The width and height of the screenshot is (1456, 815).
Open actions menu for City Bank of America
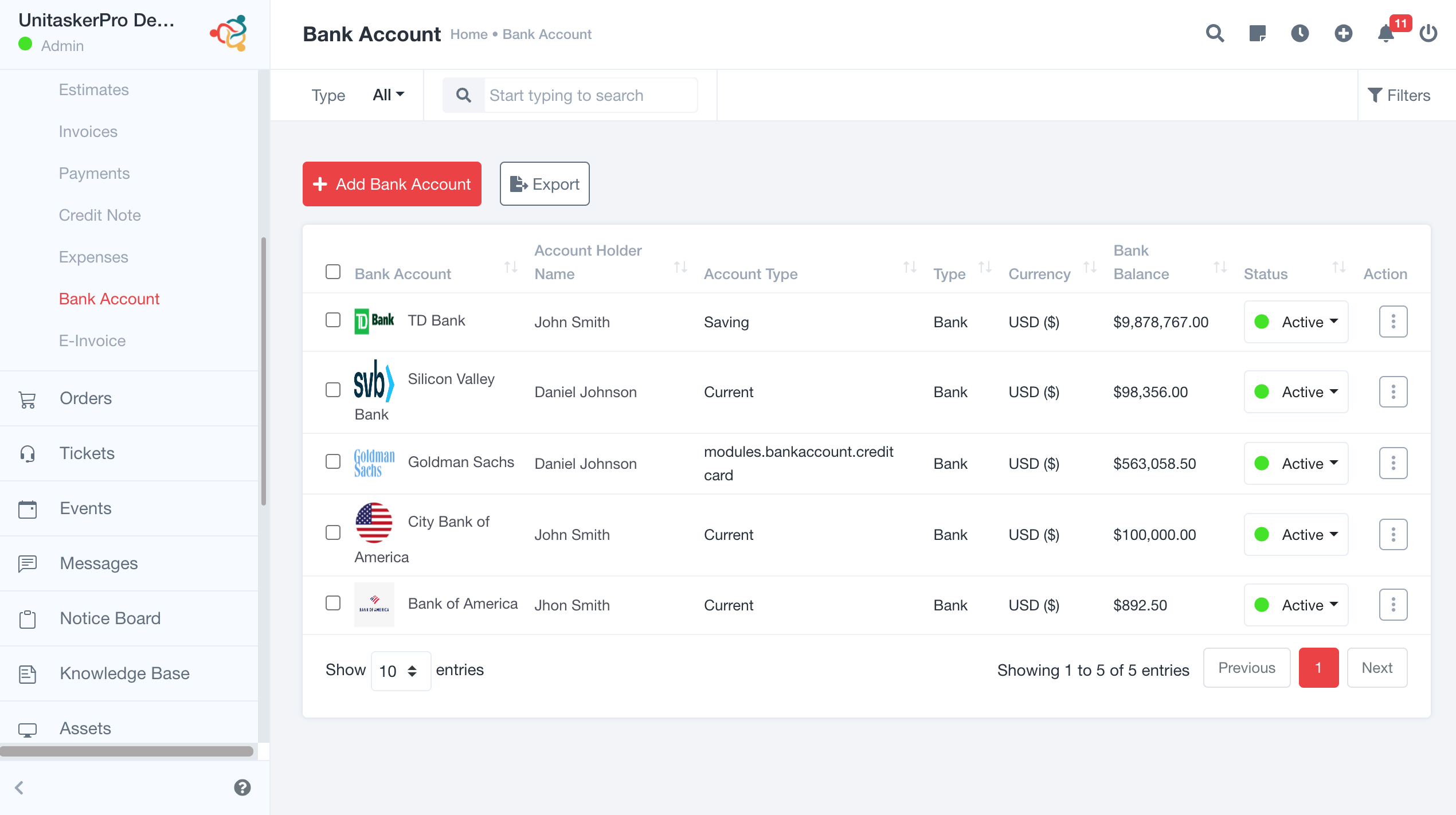pos(1393,534)
